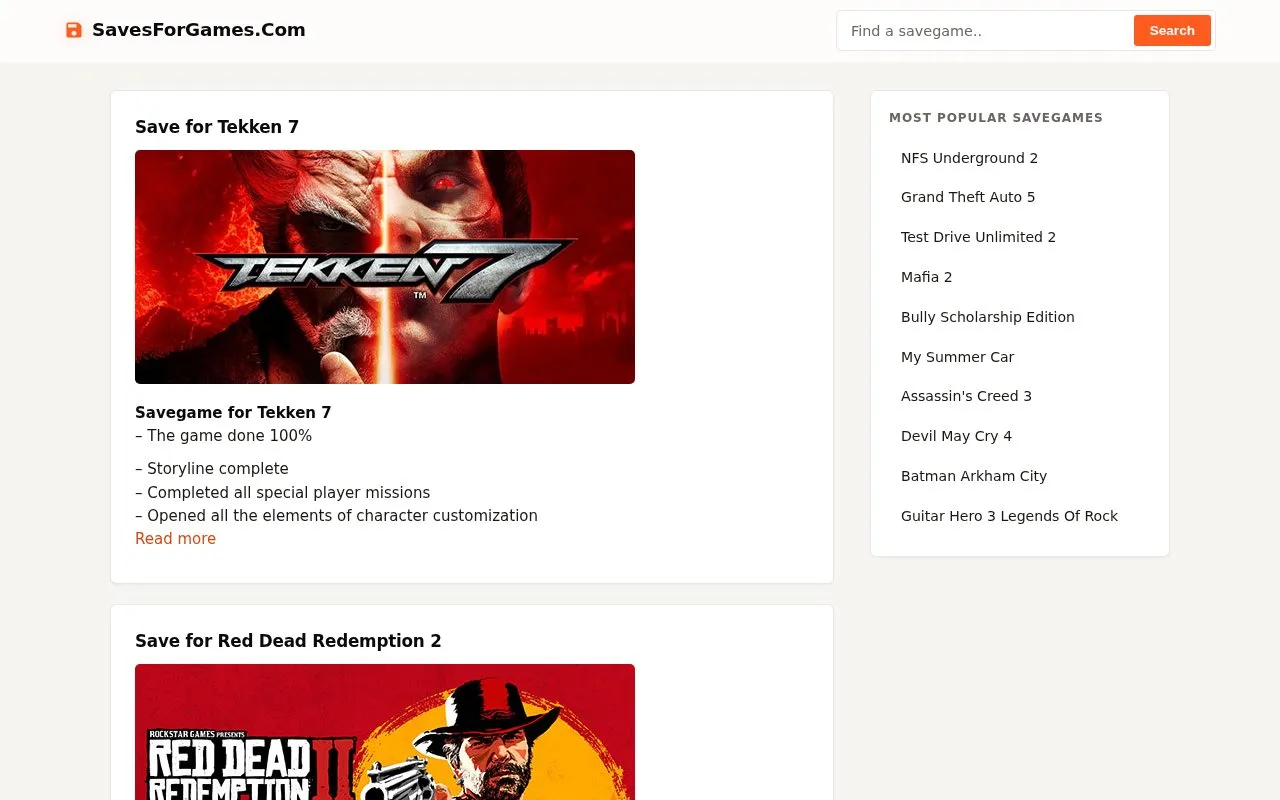Click the Savegame for Tekken 7 bold text
This screenshot has height=800, width=1280.
(233, 413)
